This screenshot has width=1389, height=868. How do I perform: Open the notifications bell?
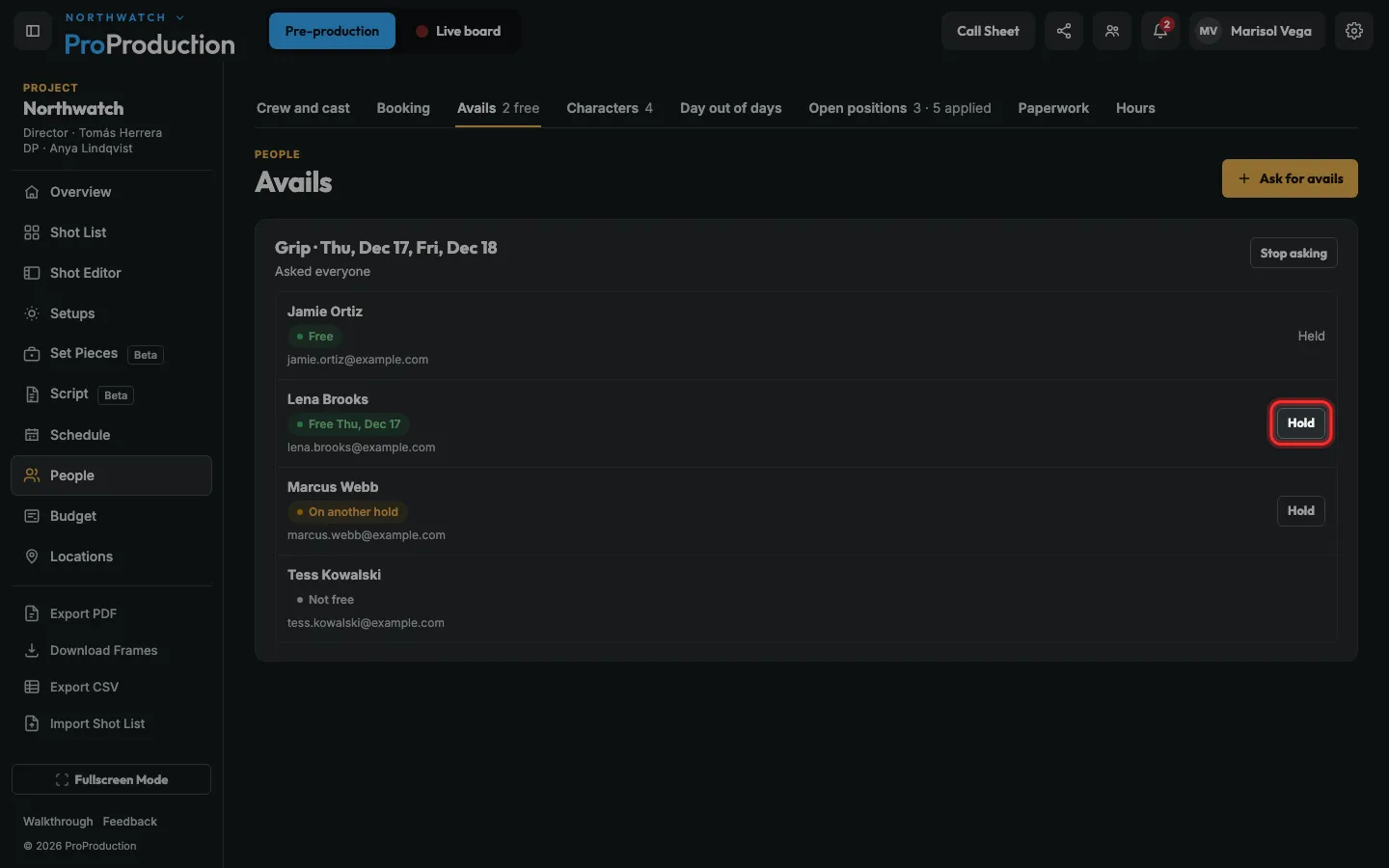[x=1160, y=31]
